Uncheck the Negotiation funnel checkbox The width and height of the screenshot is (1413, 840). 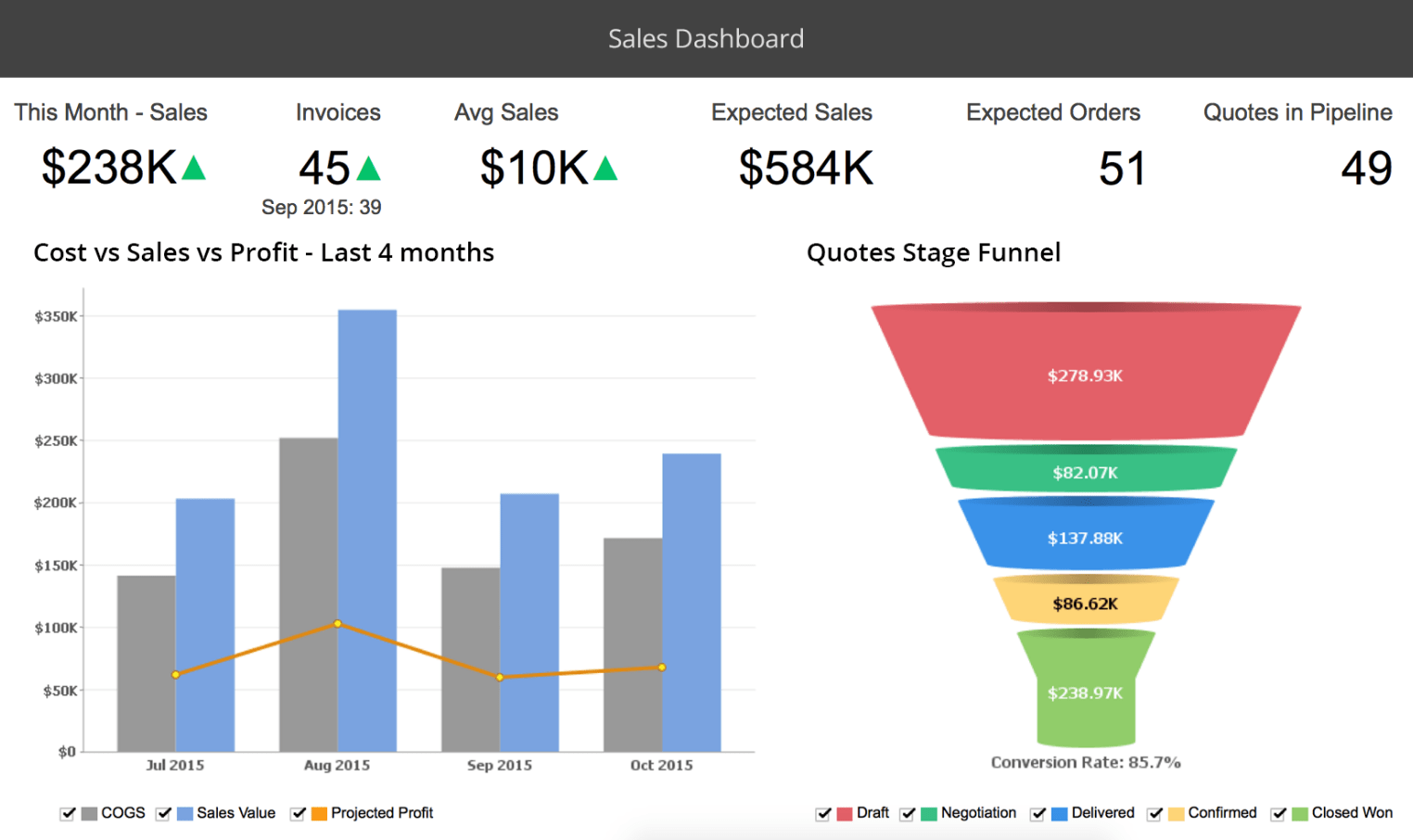tap(908, 813)
